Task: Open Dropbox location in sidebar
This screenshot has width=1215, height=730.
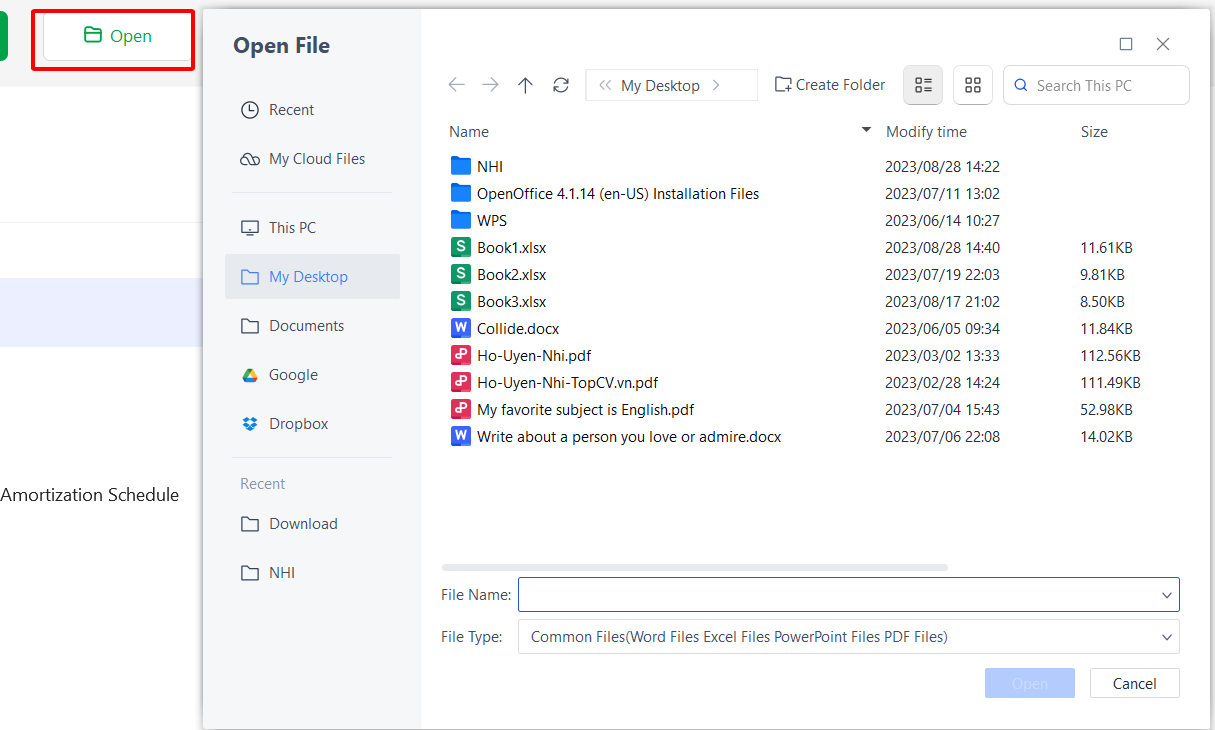Action: (297, 424)
